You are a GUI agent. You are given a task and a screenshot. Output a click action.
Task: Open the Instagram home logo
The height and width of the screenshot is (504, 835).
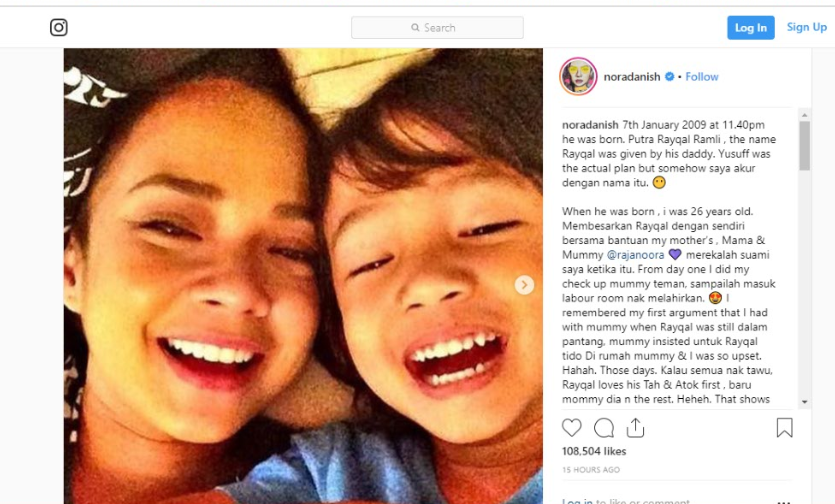tap(59, 27)
